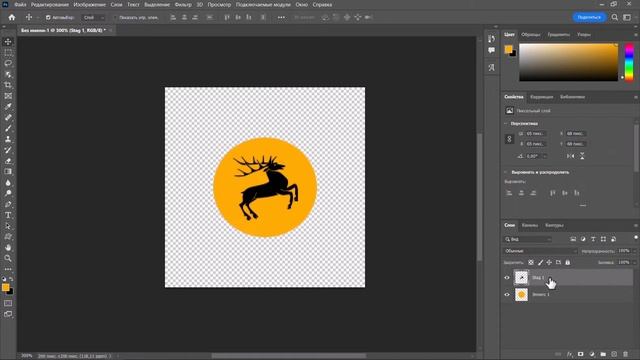
Task: Open the search icon at top right
Action: click(615, 17)
